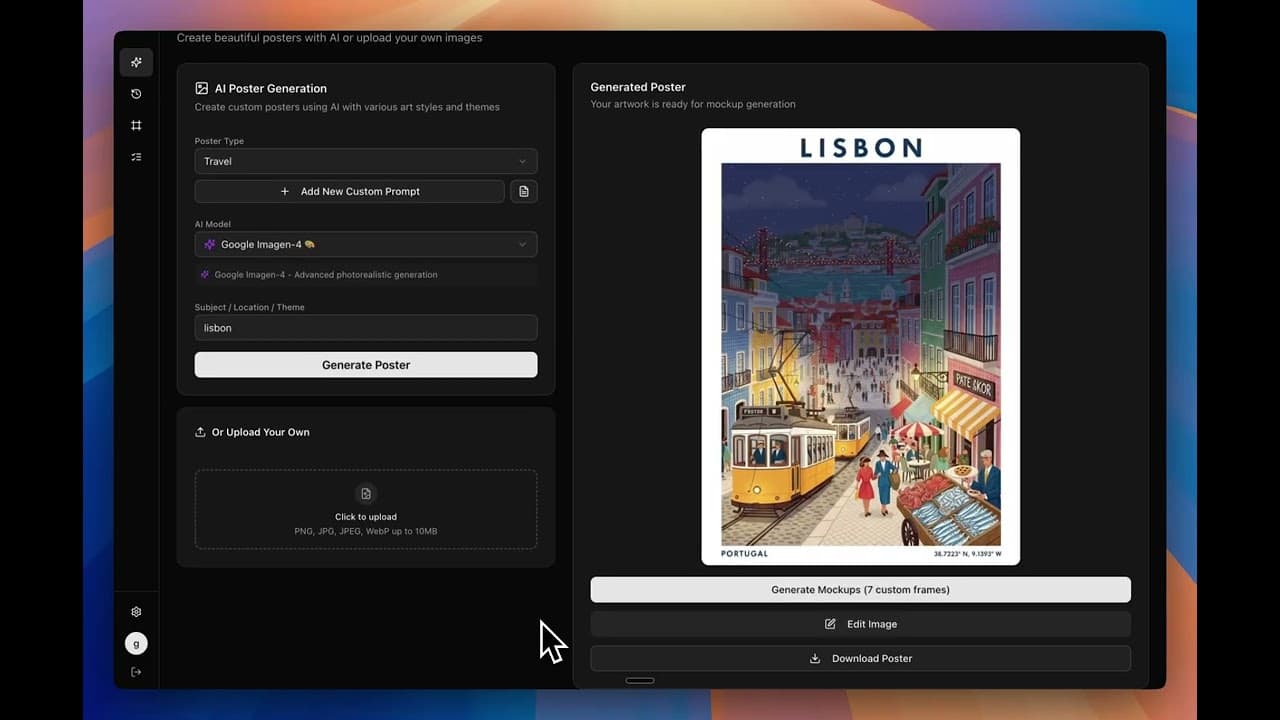Image resolution: width=1280 pixels, height=720 pixels.
Task: Click chevron arrow of Poster Type select
Action: [x=522, y=161]
